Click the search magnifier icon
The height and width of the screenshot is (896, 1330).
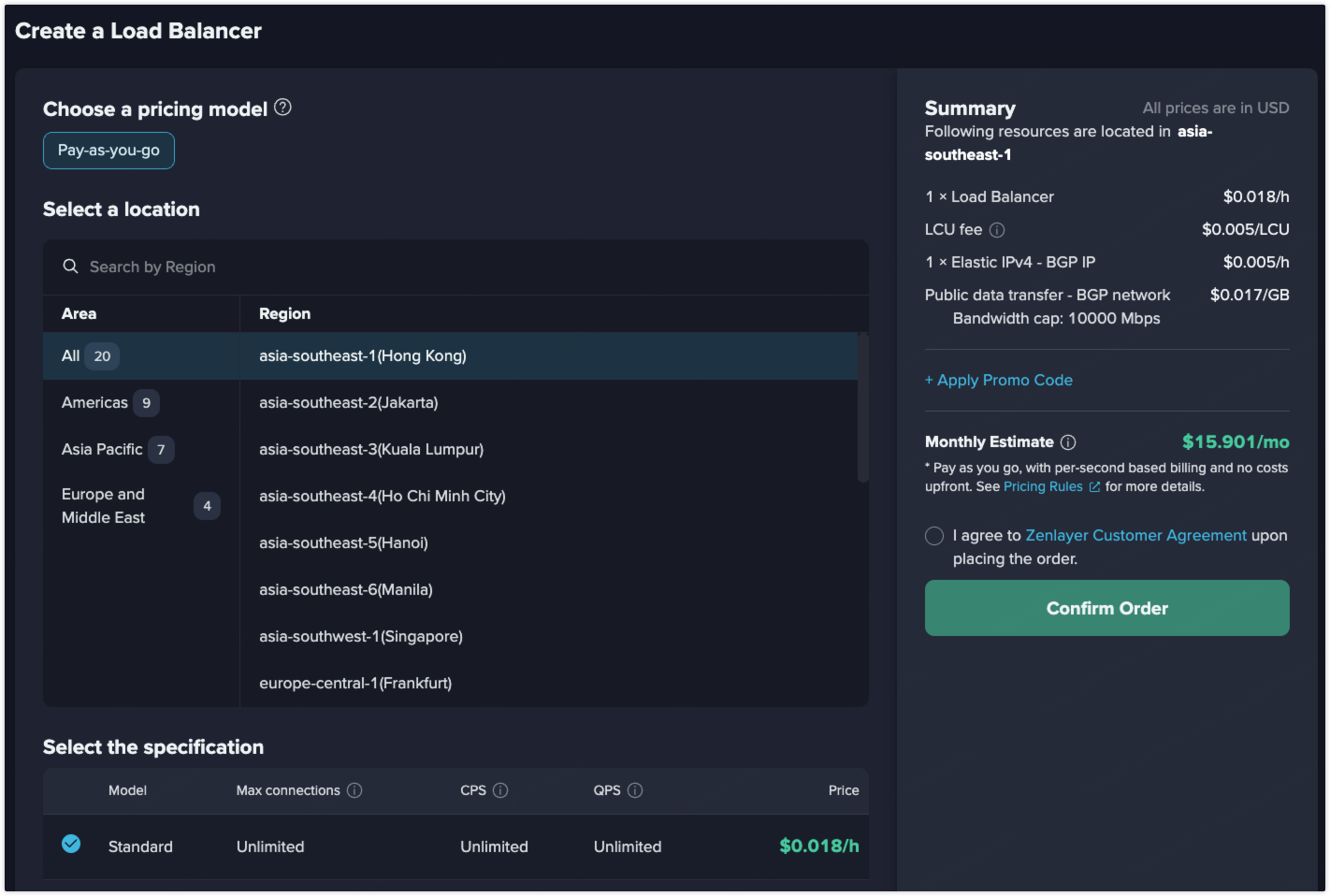click(70, 267)
